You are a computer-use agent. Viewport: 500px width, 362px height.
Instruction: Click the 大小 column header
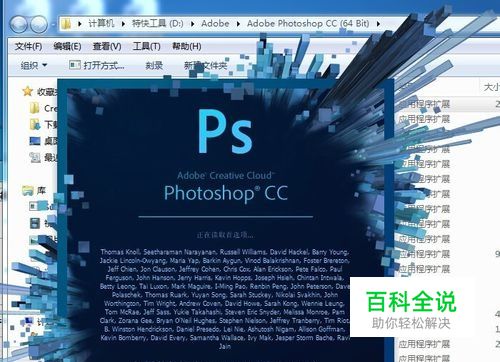(x=491, y=87)
